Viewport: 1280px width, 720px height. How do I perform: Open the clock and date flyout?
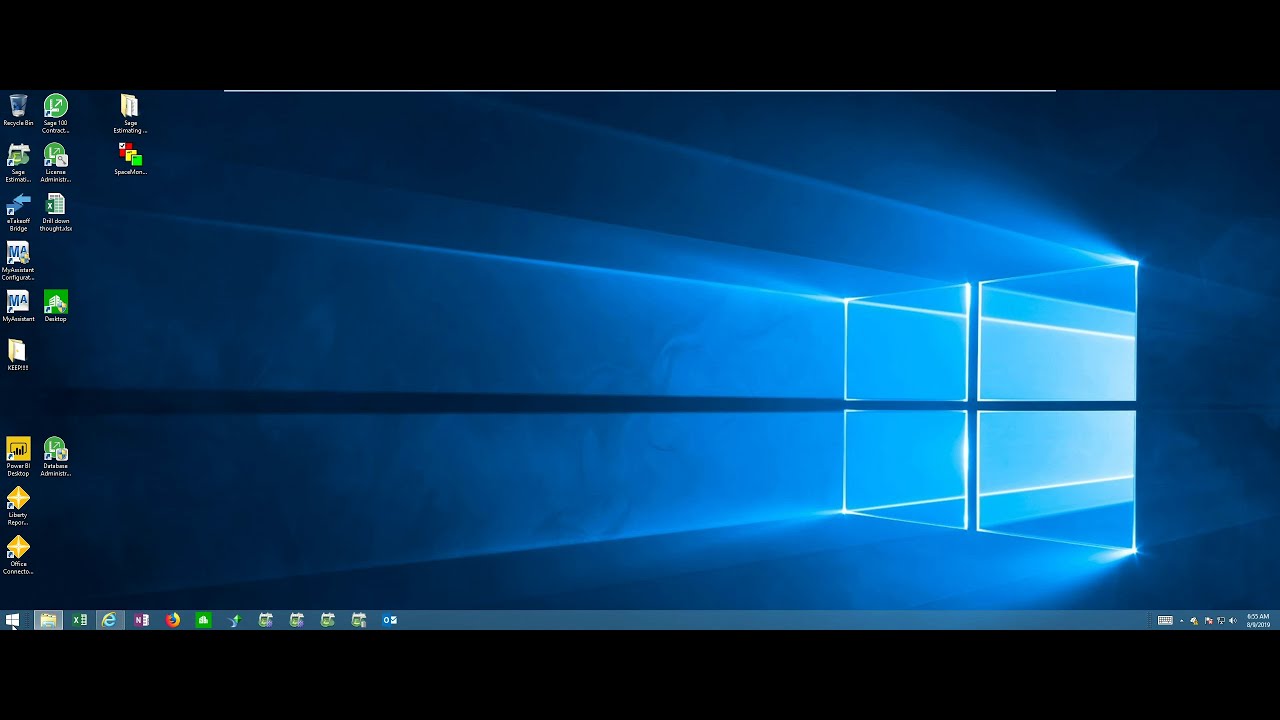click(1258, 620)
